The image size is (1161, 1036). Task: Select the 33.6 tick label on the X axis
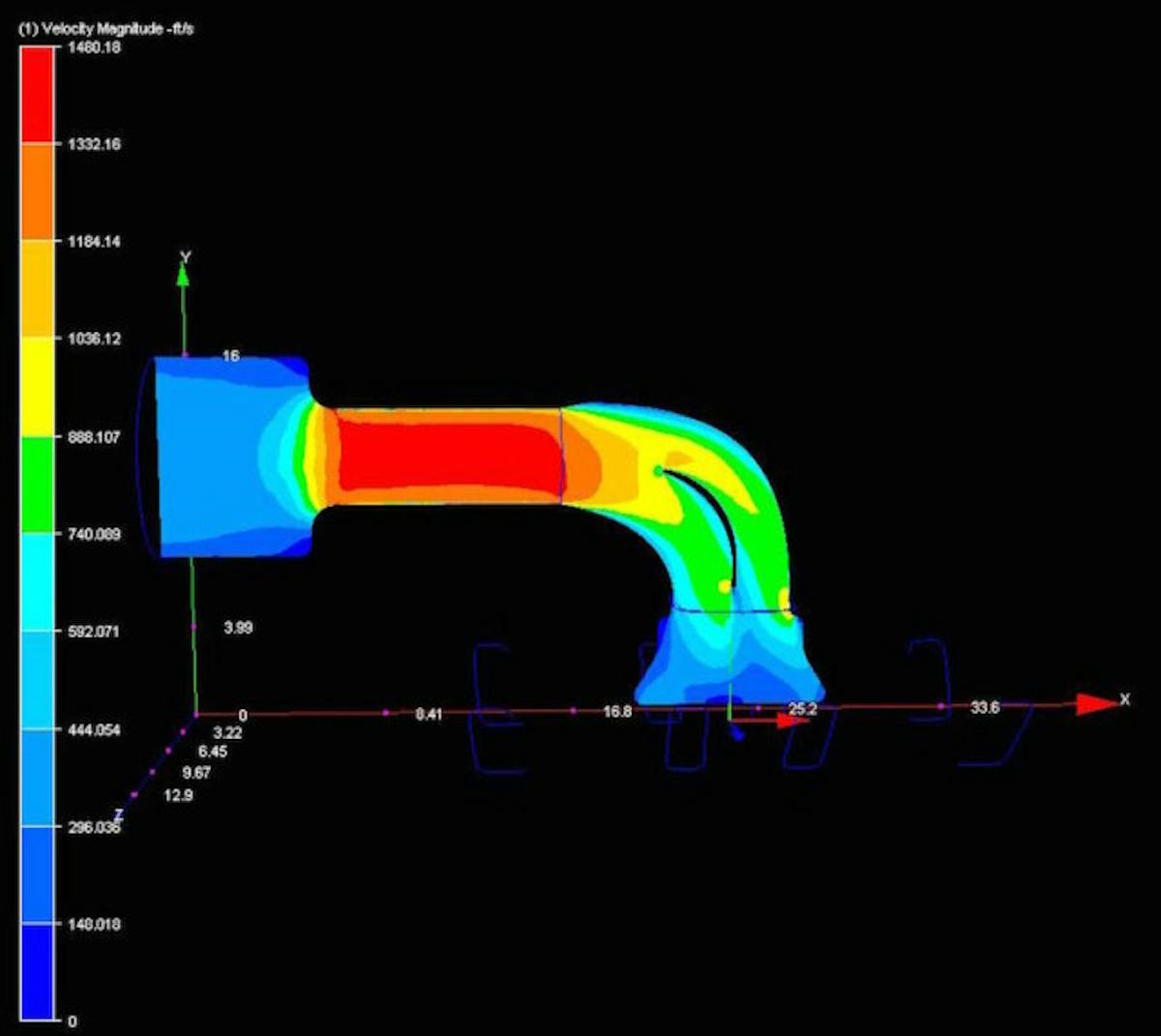click(984, 708)
